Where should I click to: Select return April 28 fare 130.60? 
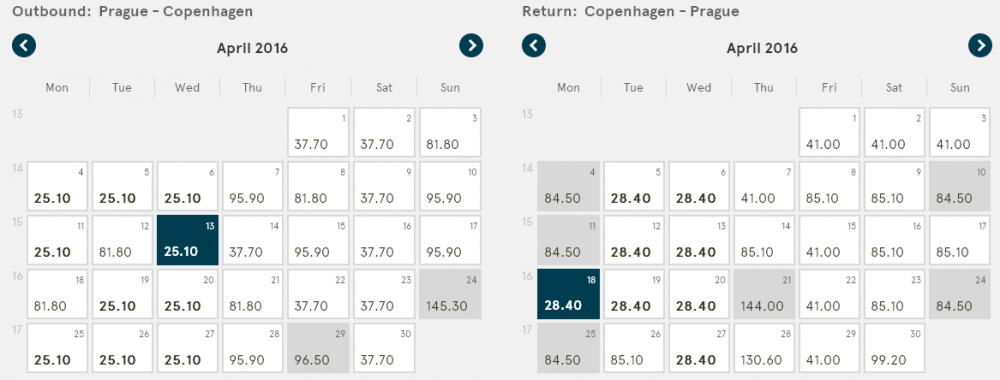pos(764,347)
